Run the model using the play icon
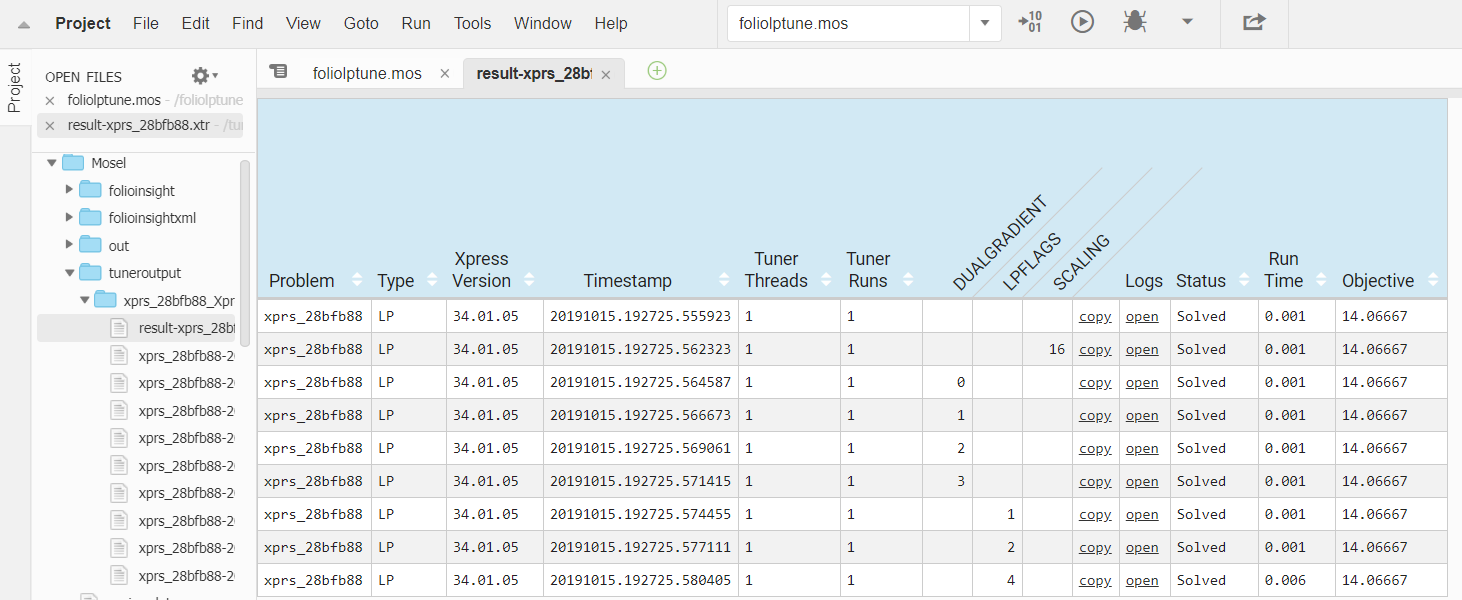Screen dimensions: 1462x600 click(1081, 22)
